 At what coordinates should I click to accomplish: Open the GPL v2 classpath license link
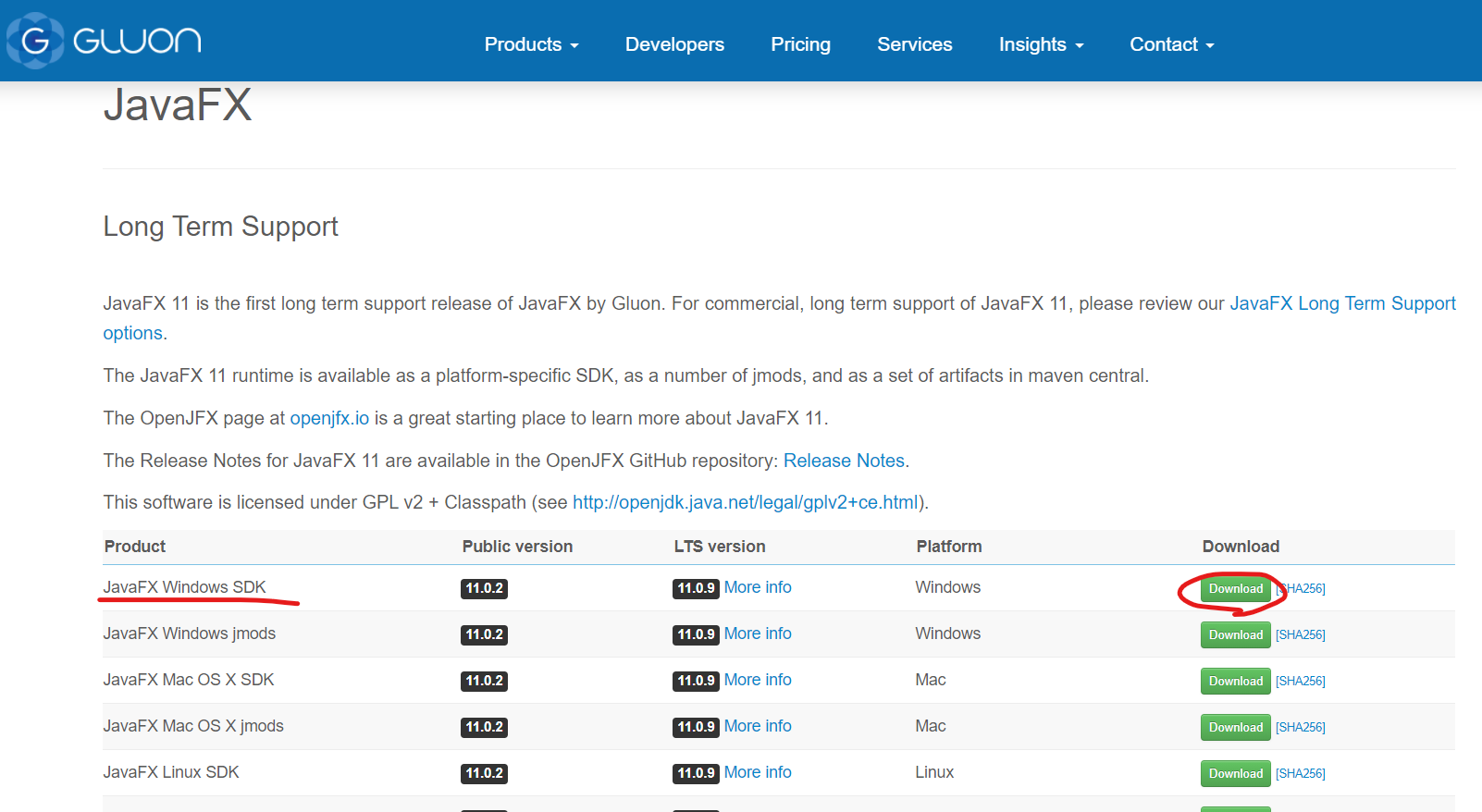(746, 502)
